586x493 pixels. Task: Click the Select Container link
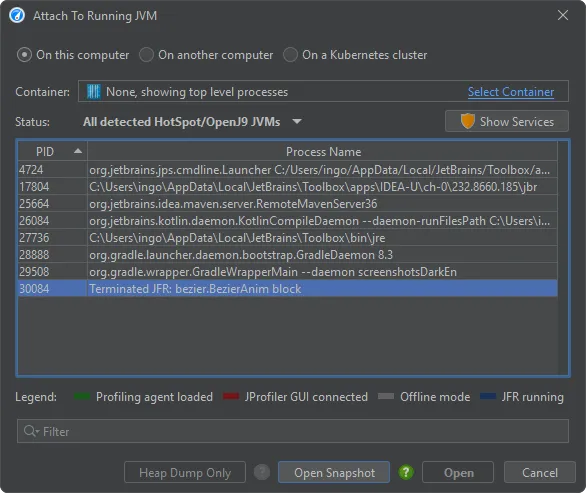tap(511, 92)
